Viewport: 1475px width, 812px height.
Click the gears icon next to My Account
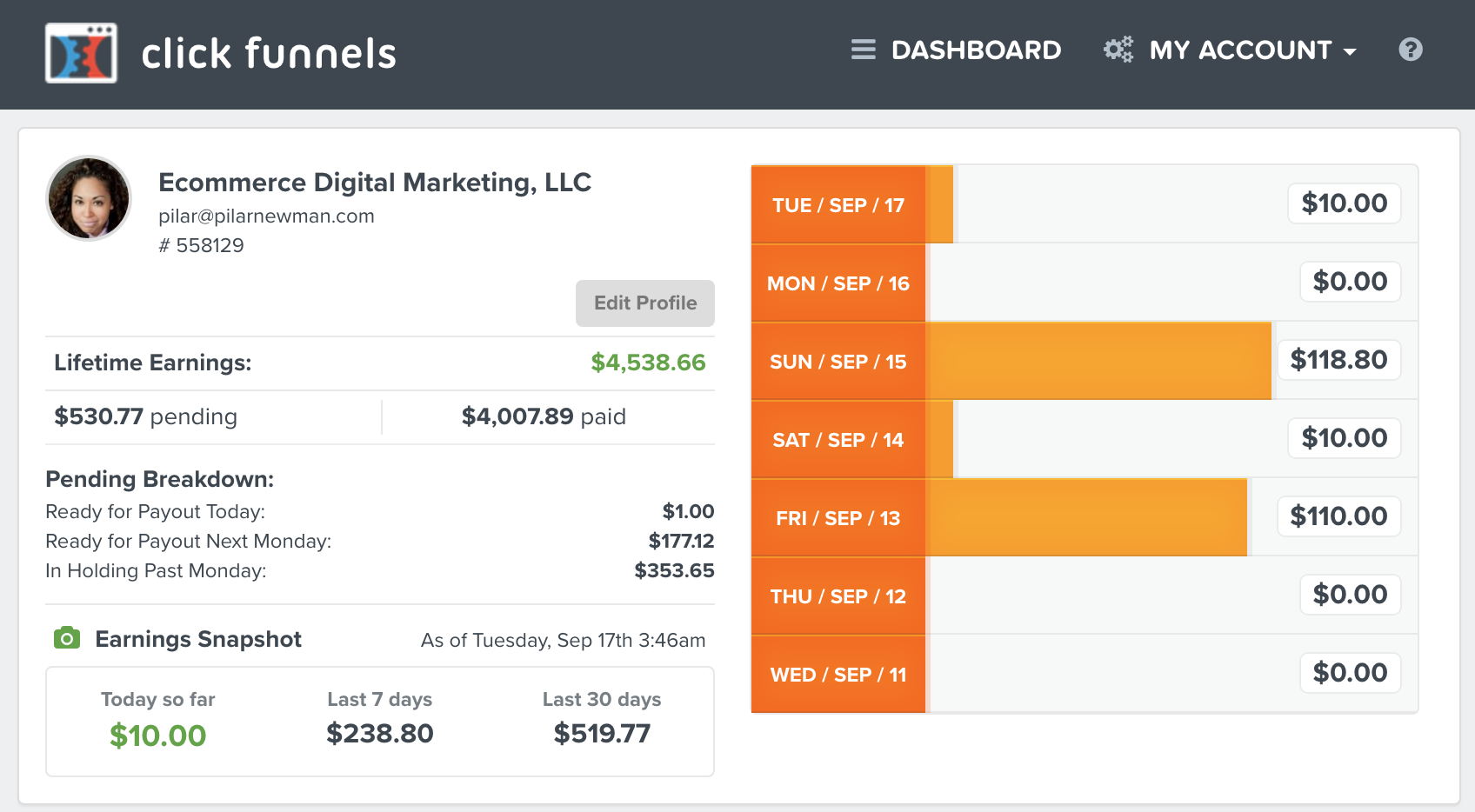click(1118, 50)
